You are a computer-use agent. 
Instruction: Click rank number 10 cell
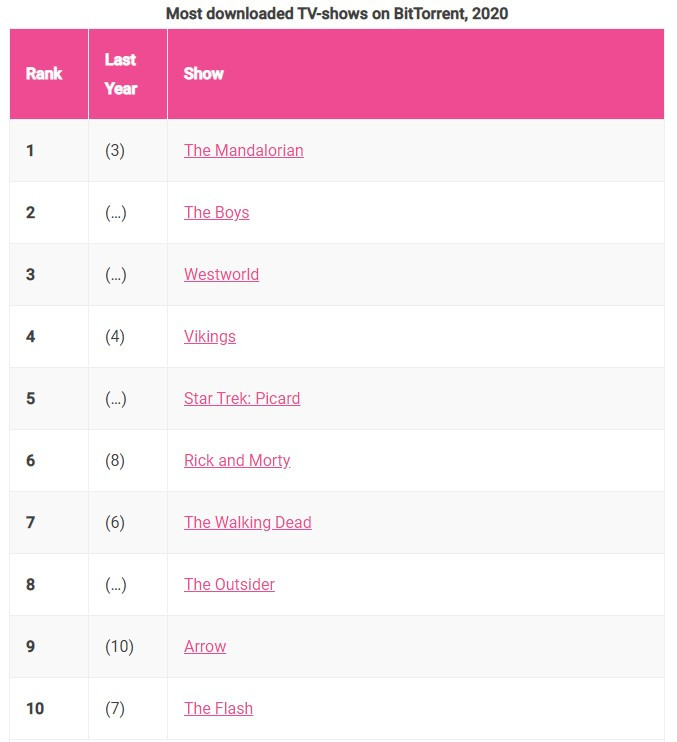pos(35,708)
